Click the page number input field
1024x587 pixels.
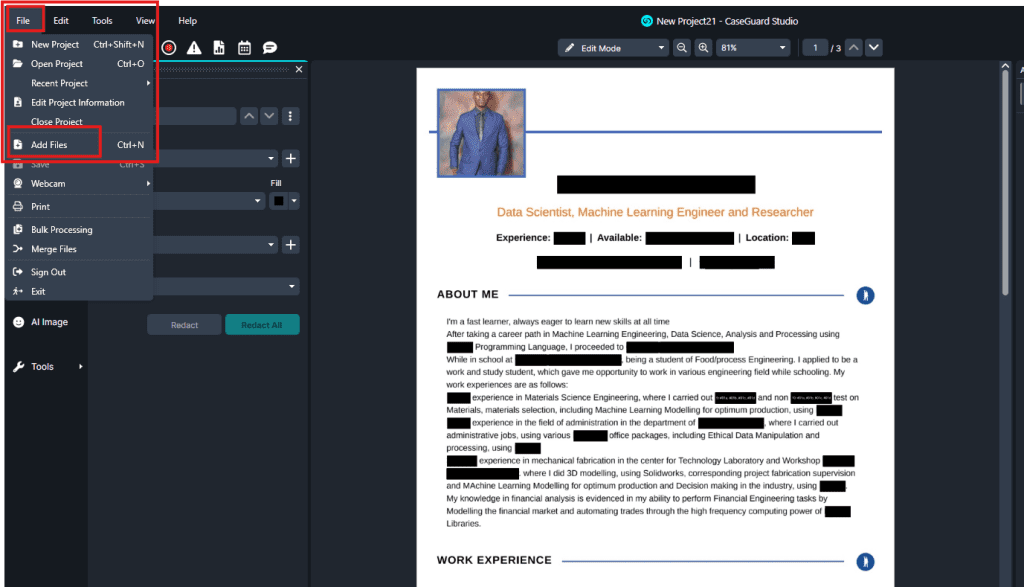click(x=814, y=48)
